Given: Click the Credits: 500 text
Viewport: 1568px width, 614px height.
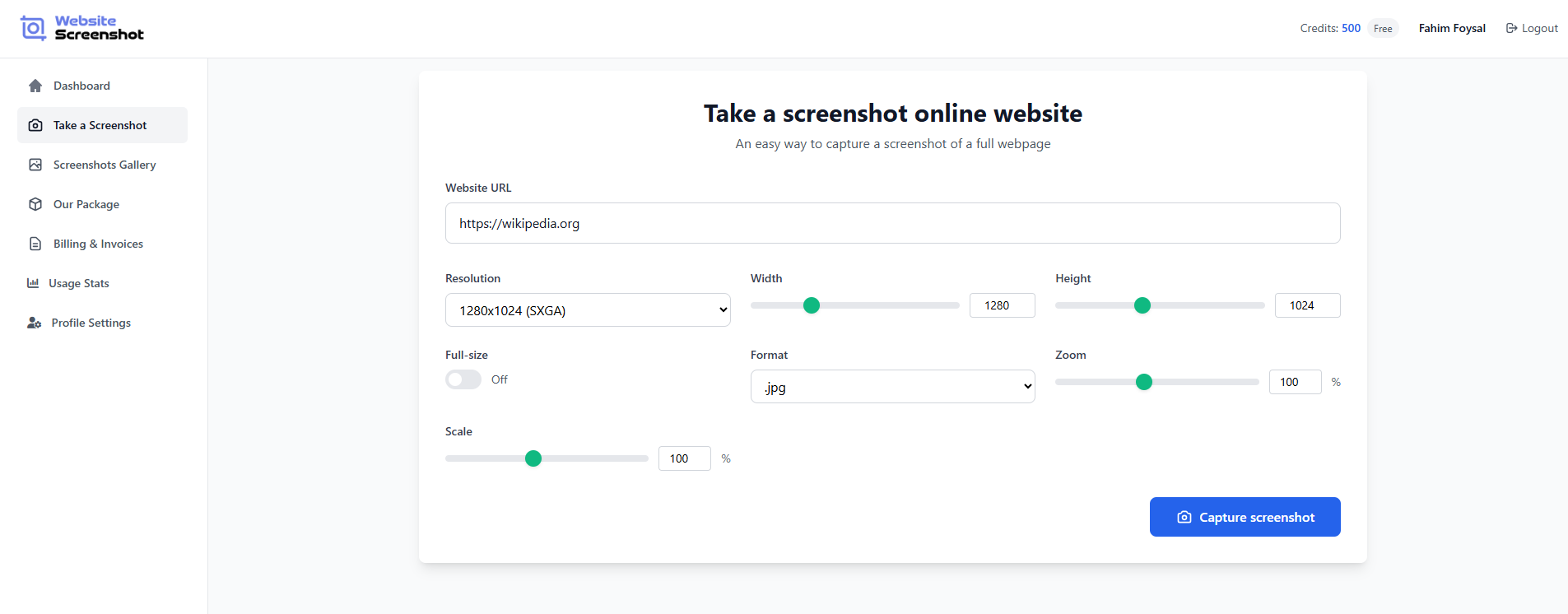Looking at the screenshot, I should [x=1330, y=28].
